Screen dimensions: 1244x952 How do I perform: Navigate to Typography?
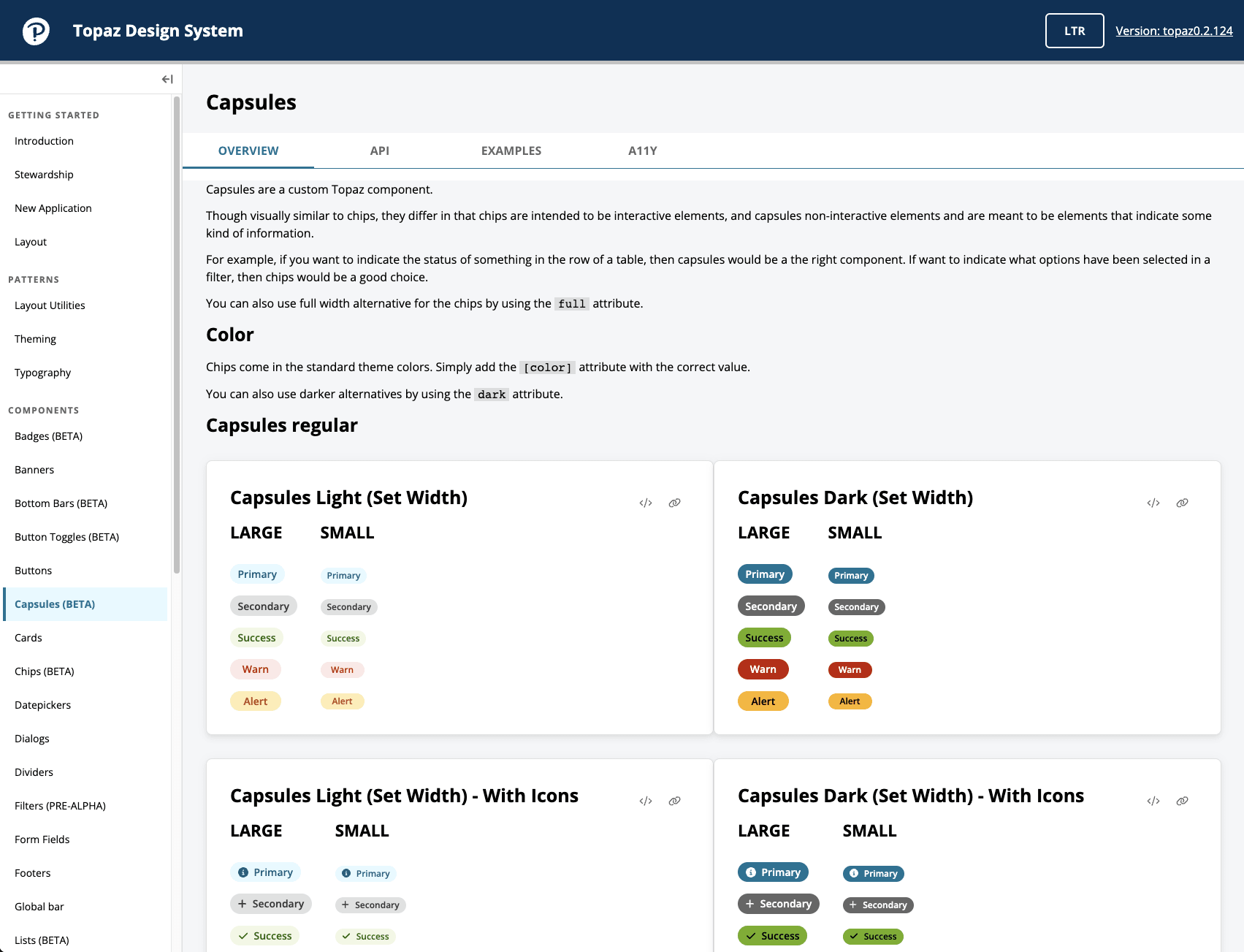pos(85,373)
